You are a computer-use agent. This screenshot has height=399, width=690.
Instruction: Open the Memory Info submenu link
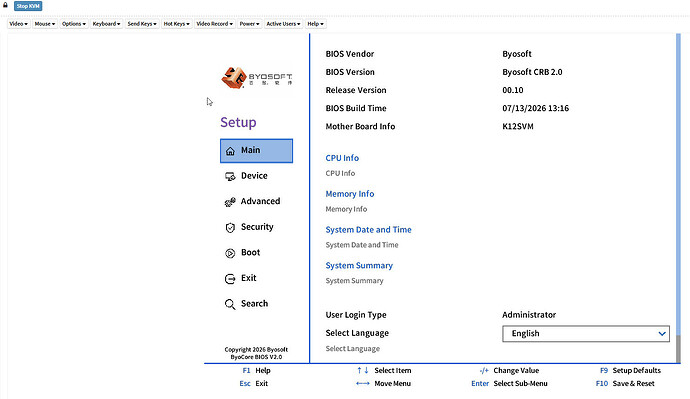click(x=350, y=194)
